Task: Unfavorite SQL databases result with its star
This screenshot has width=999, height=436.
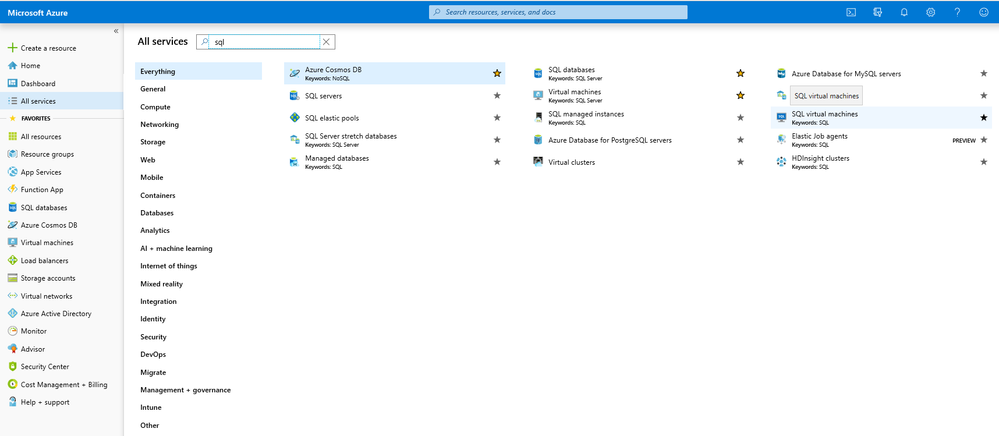Action: click(740, 73)
